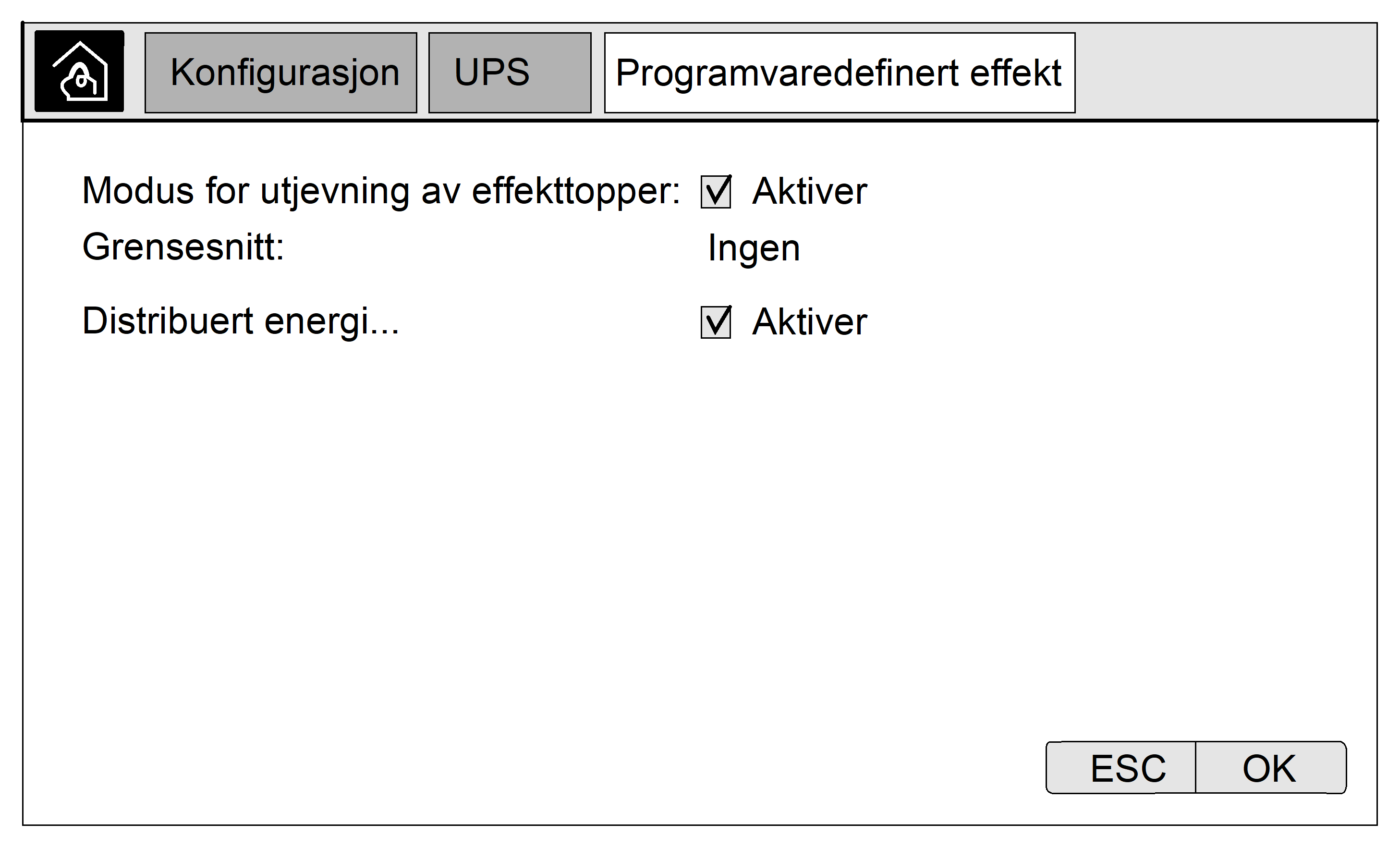This screenshot has height=848, width=1400.
Task: Toggle the effekttopper Aktiver checkbox
Action: [x=715, y=192]
